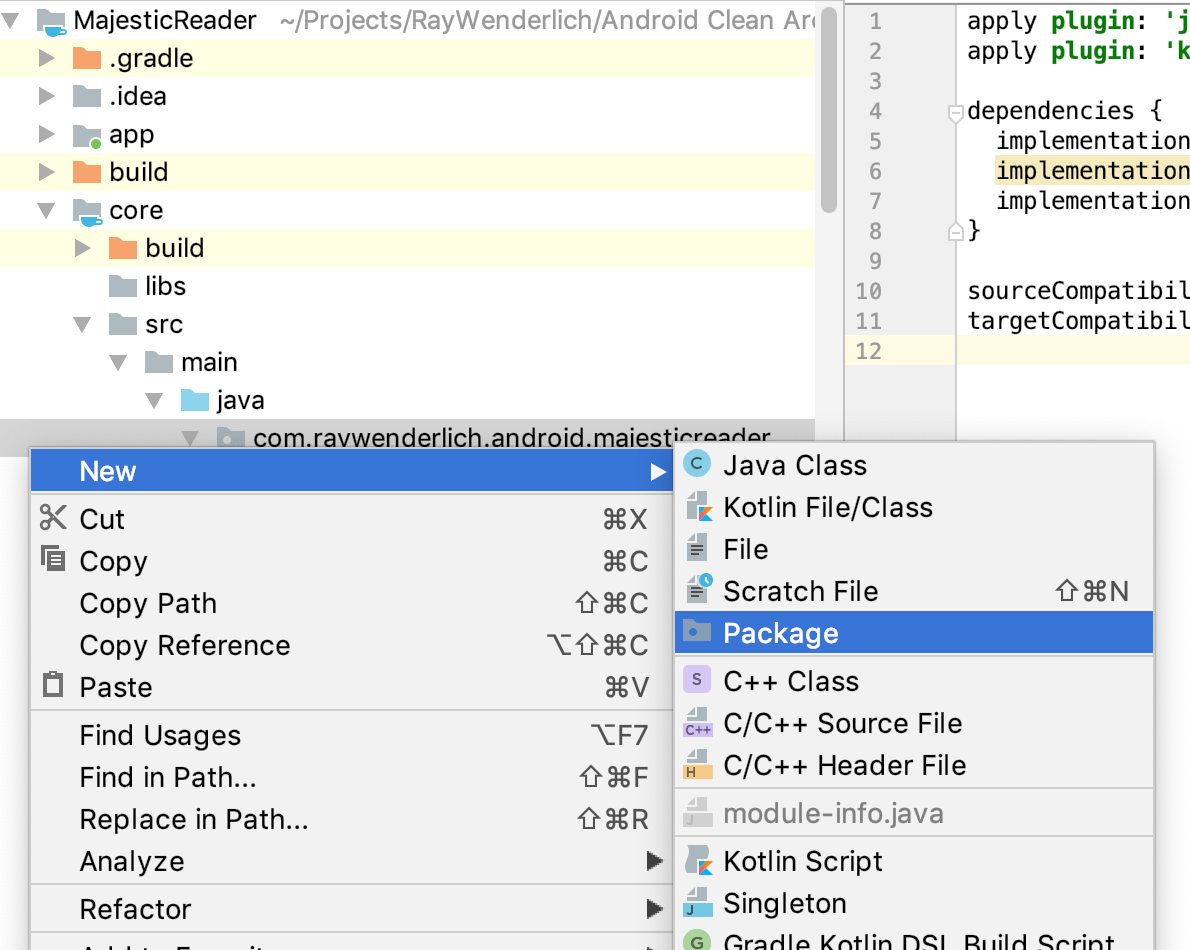
Task: Open the New submenu
Action: (x=351, y=470)
